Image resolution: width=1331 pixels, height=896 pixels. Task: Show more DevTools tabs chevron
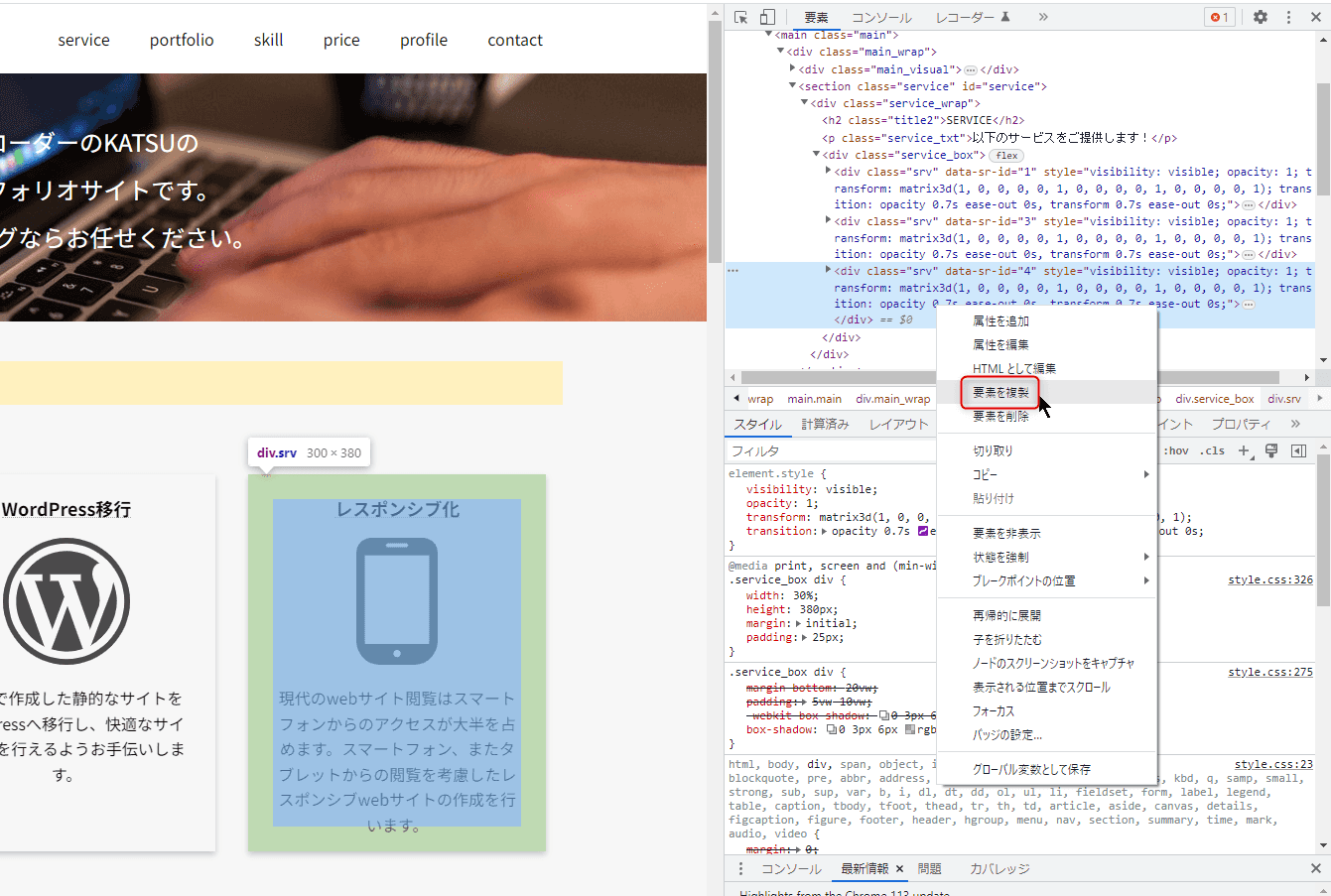coord(1043,17)
